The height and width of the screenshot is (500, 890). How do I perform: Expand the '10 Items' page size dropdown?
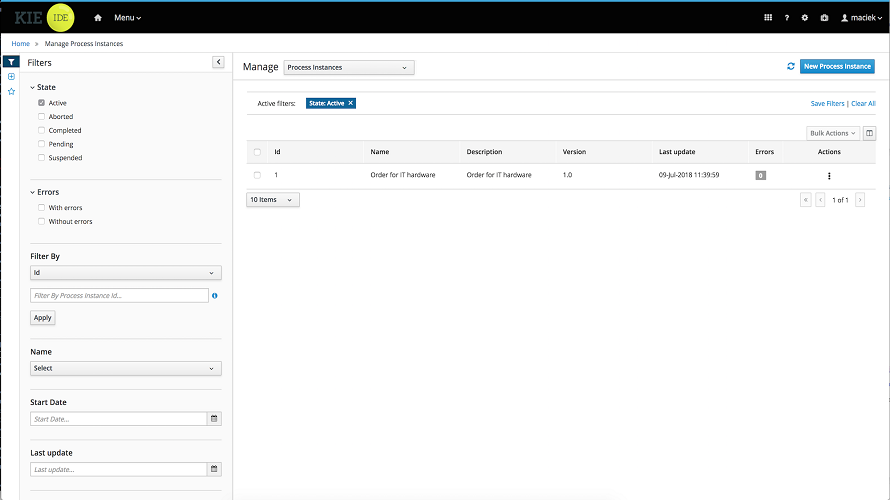pos(272,200)
